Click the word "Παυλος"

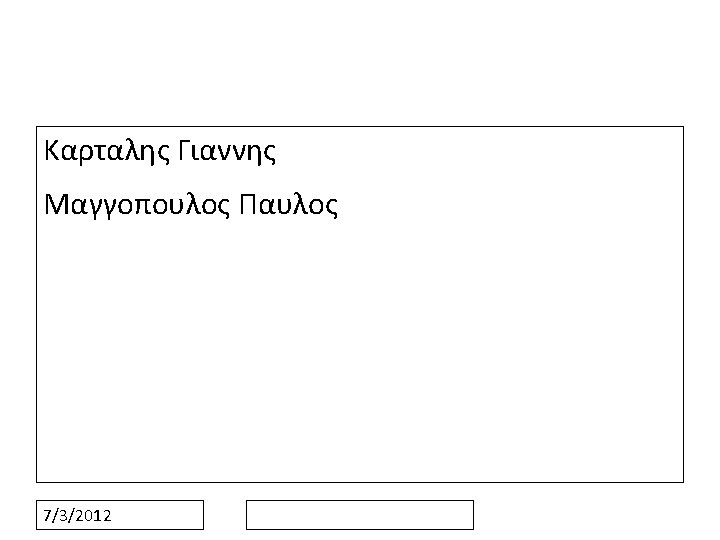point(288,205)
